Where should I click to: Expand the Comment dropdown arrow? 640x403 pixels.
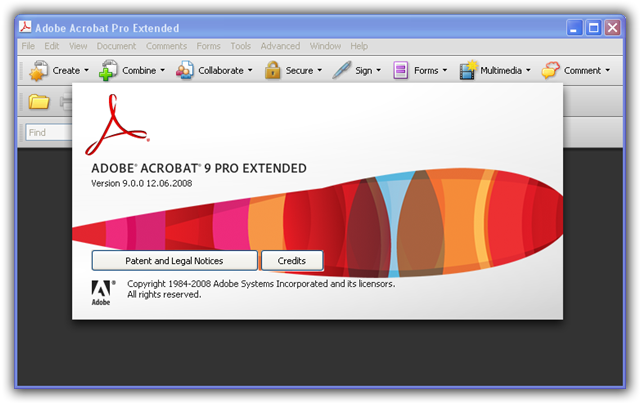pos(607,70)
